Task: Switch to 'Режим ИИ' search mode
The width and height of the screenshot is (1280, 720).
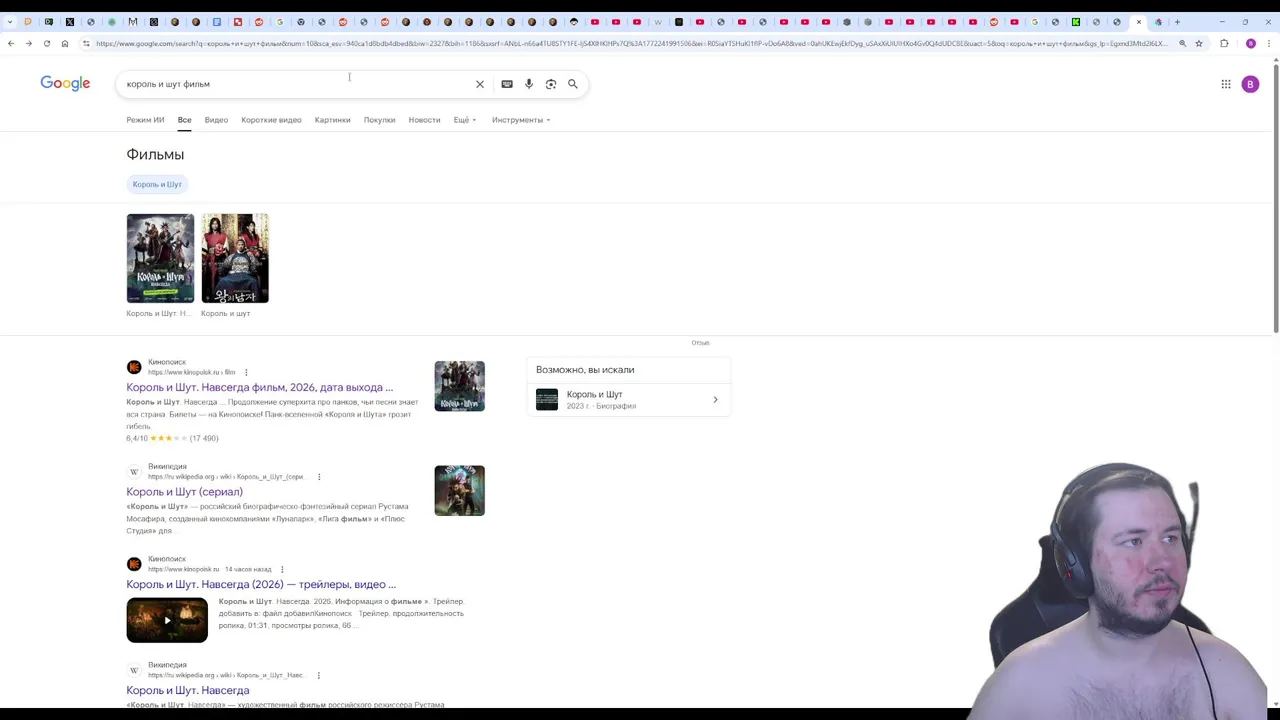Action: coord(145,120)
